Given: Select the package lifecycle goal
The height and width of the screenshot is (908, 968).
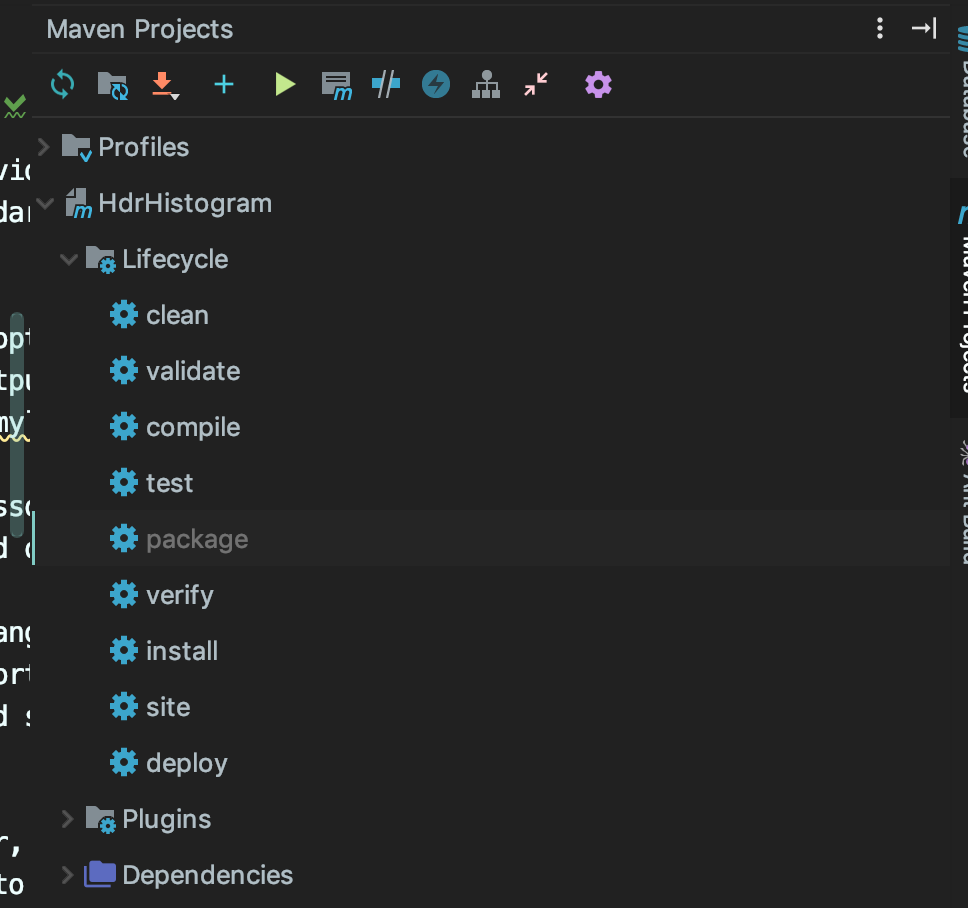Looking at the screenshot, I should pyautogui.click(x=197, y=540).
